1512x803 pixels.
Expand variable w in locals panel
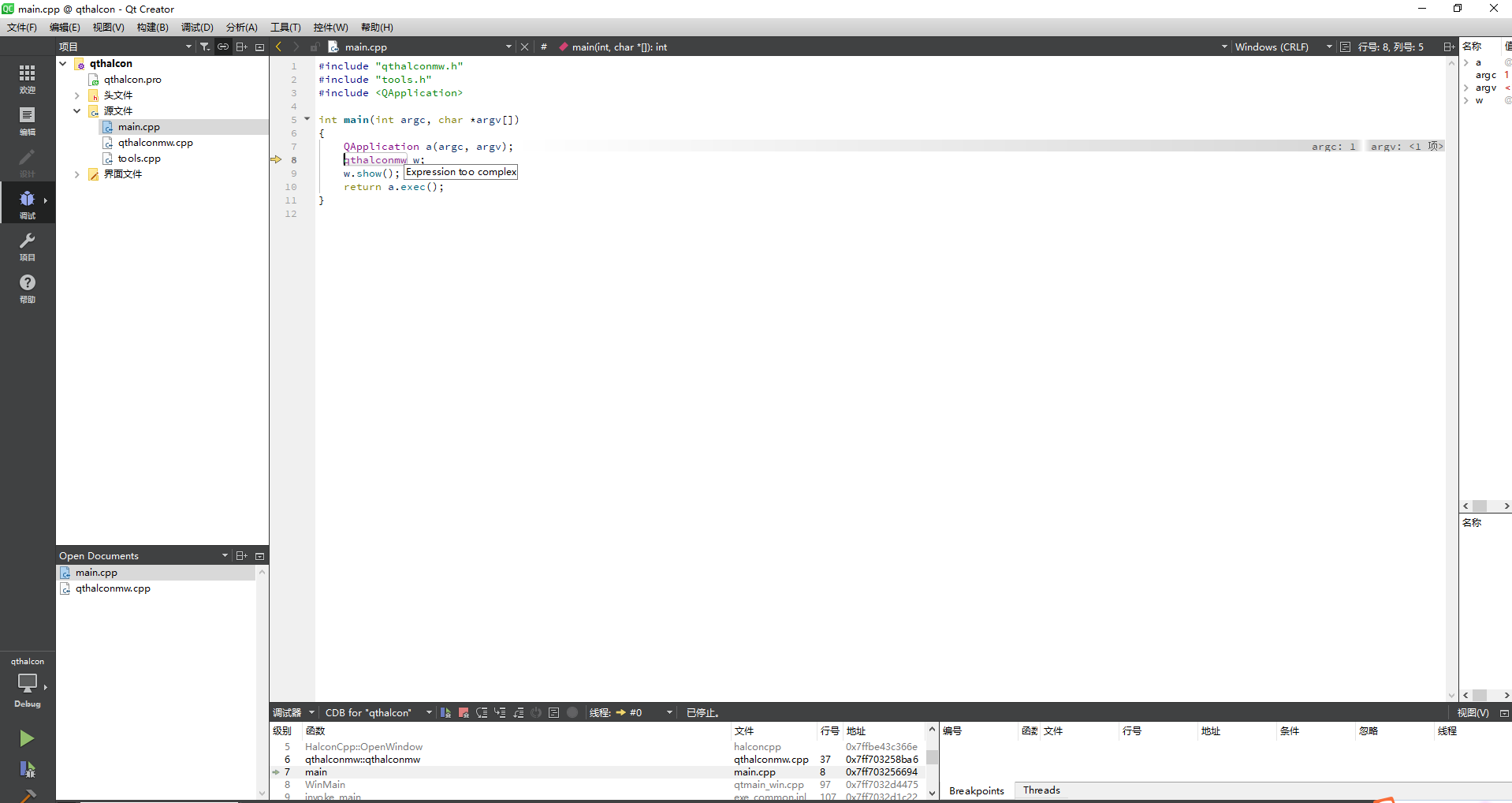coord(1465,100)
